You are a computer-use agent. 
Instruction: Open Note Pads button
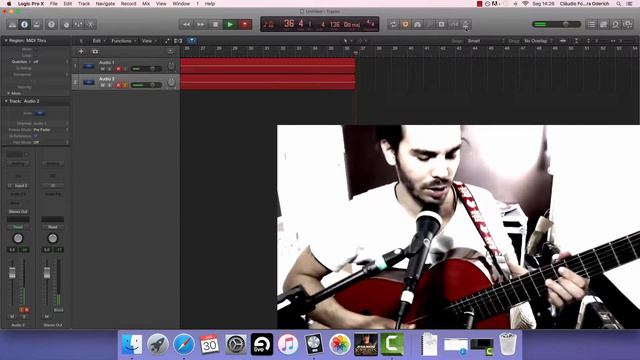pos(604,24)
